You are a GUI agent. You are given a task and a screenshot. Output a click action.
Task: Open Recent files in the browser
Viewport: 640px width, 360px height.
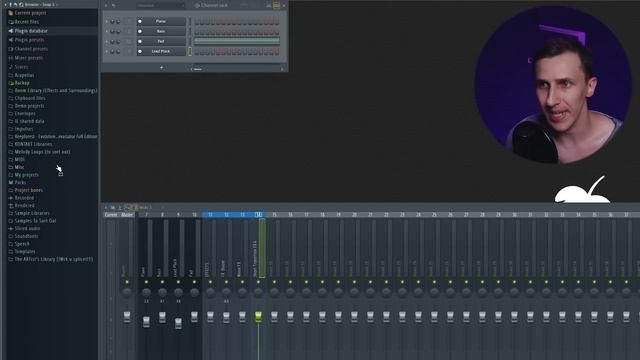pos(27,22)
